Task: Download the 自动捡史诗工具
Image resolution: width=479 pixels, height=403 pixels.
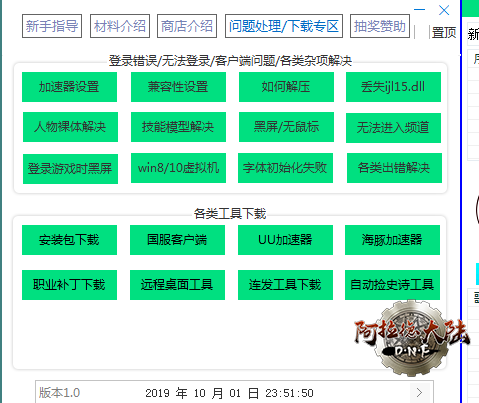Action: pyautogui.click(x=392, y=285)
